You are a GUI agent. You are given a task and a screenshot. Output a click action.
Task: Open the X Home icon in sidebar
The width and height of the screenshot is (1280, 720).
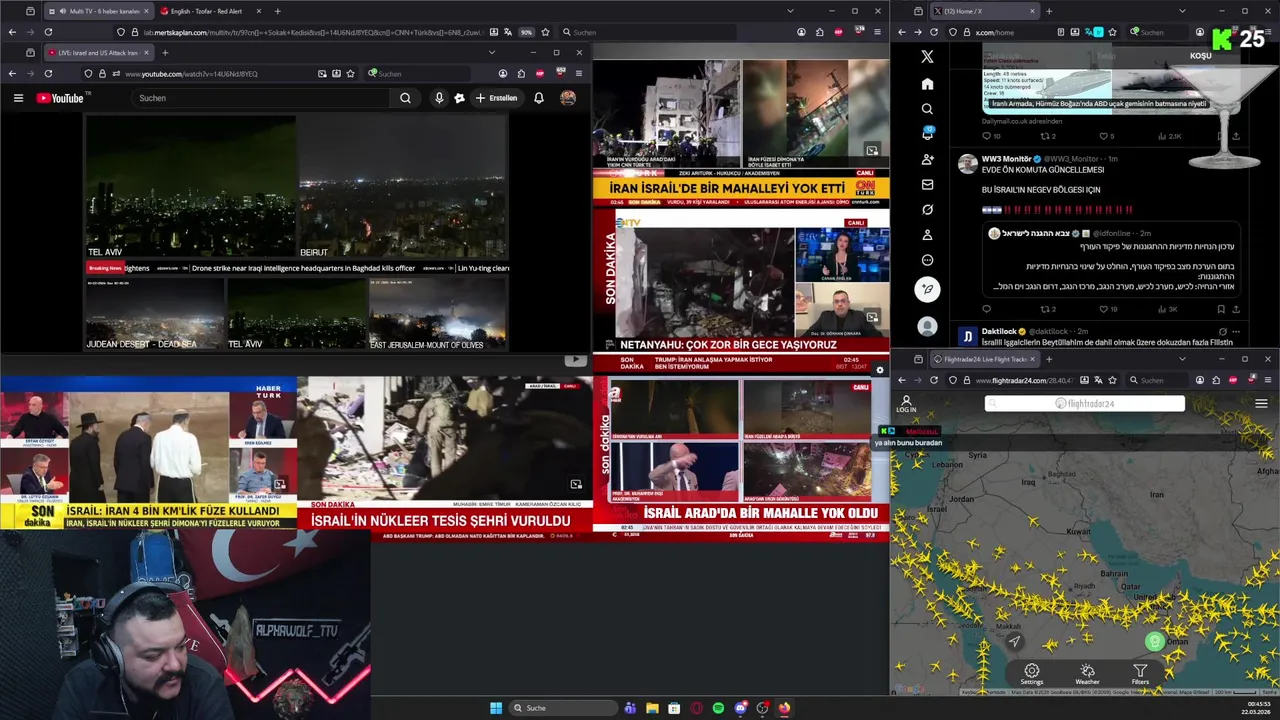click(927, 84)
